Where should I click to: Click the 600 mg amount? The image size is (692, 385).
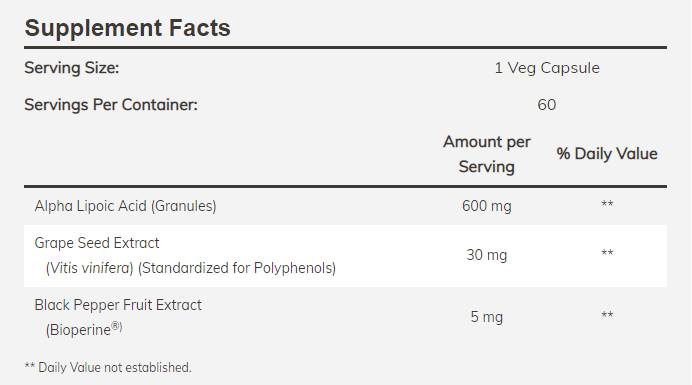coord(486,206)
